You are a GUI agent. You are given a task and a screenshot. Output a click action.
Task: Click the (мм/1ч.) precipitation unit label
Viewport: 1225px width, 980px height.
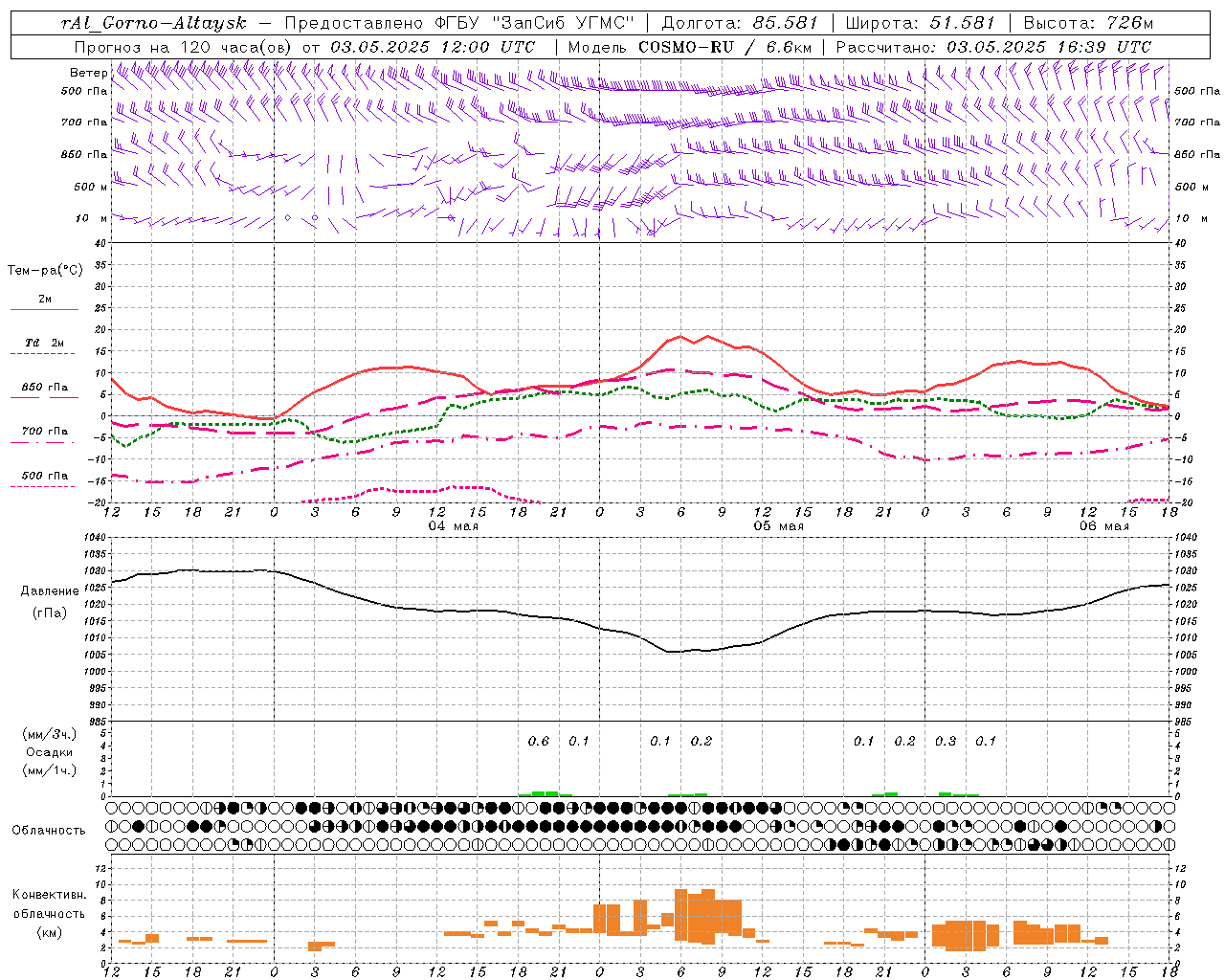coord(50,770)
